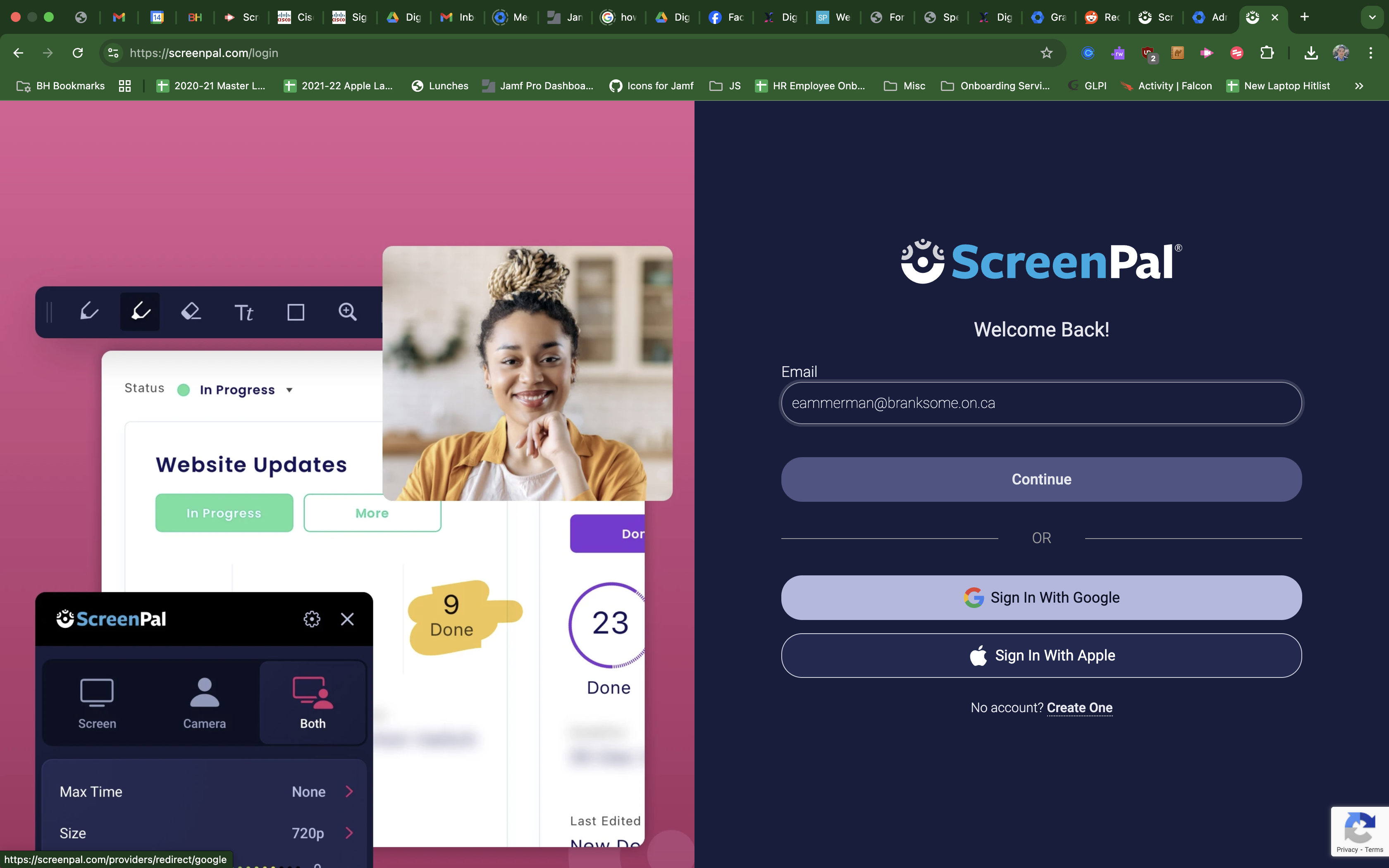Open the 'Gra' tab
Viewport: 1389px width, 868px height.
(1049, 17)
